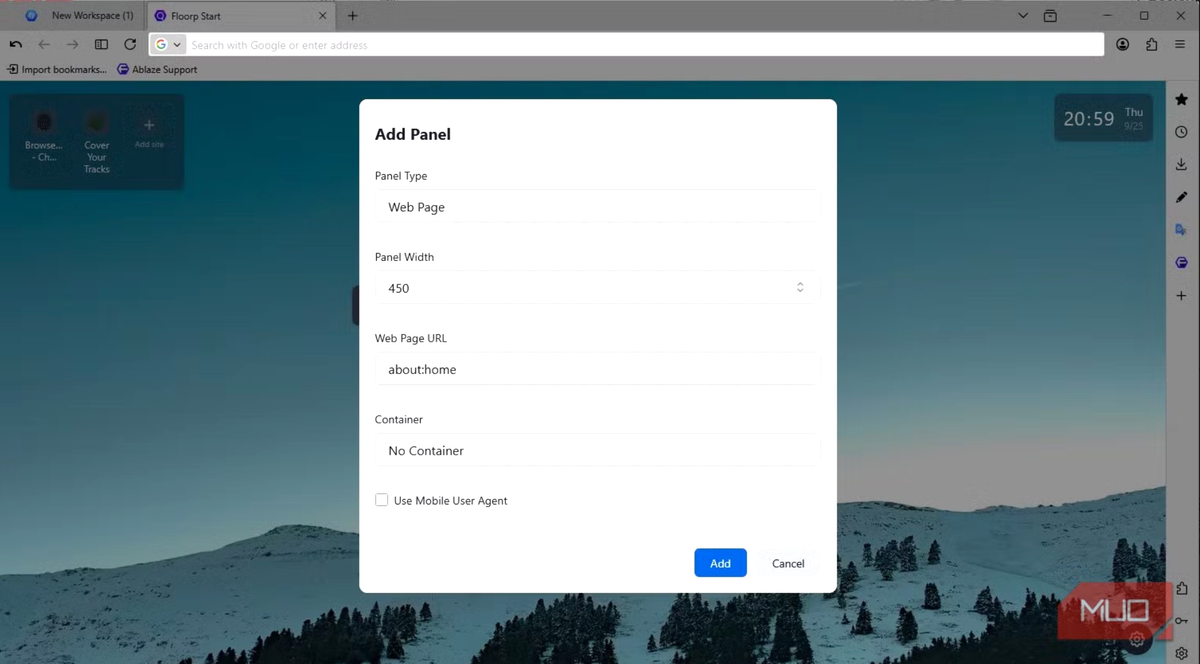Click the Panel Width stepper arrows

pos(800,288)
